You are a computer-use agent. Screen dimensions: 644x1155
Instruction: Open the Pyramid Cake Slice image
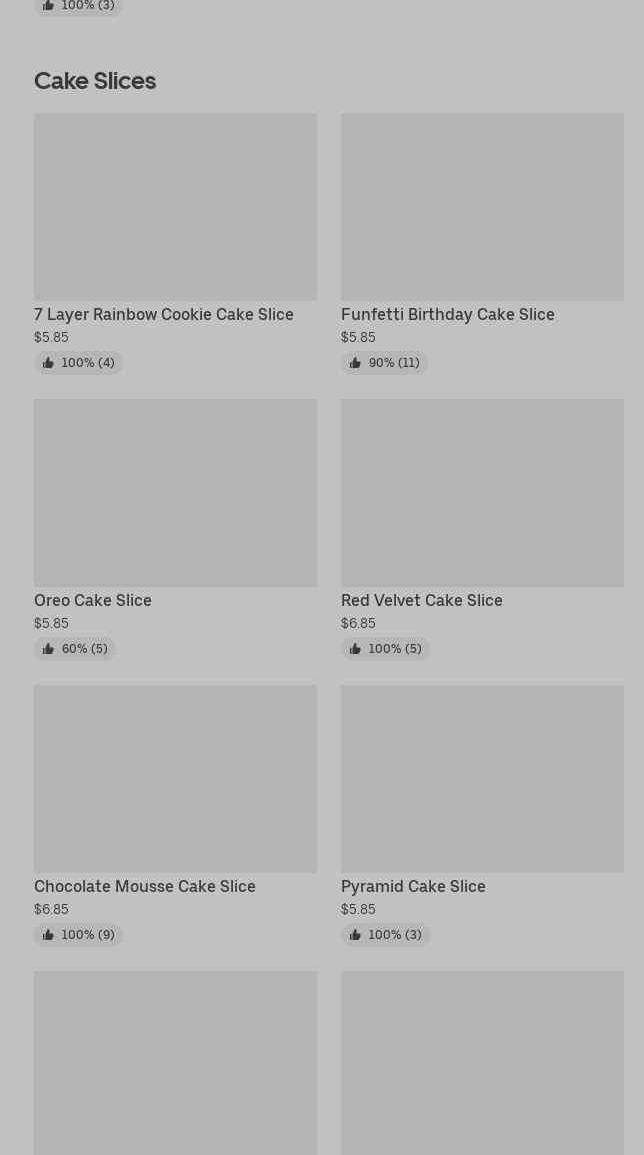[x=482, y=779]
